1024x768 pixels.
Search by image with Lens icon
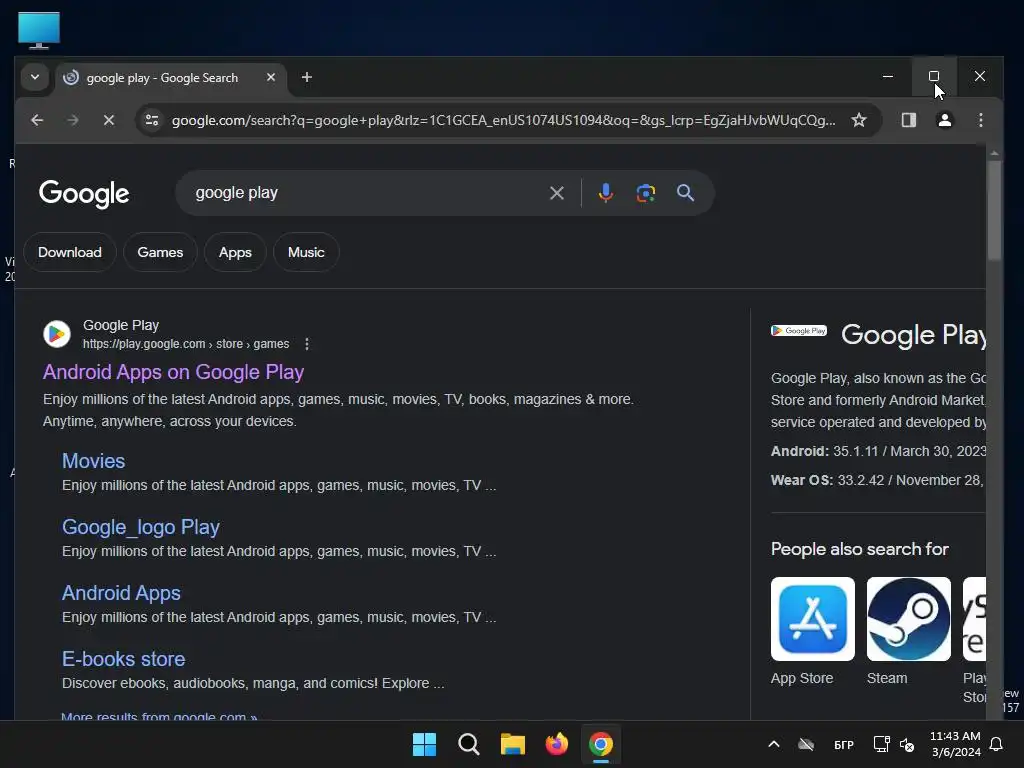[645, 193]
